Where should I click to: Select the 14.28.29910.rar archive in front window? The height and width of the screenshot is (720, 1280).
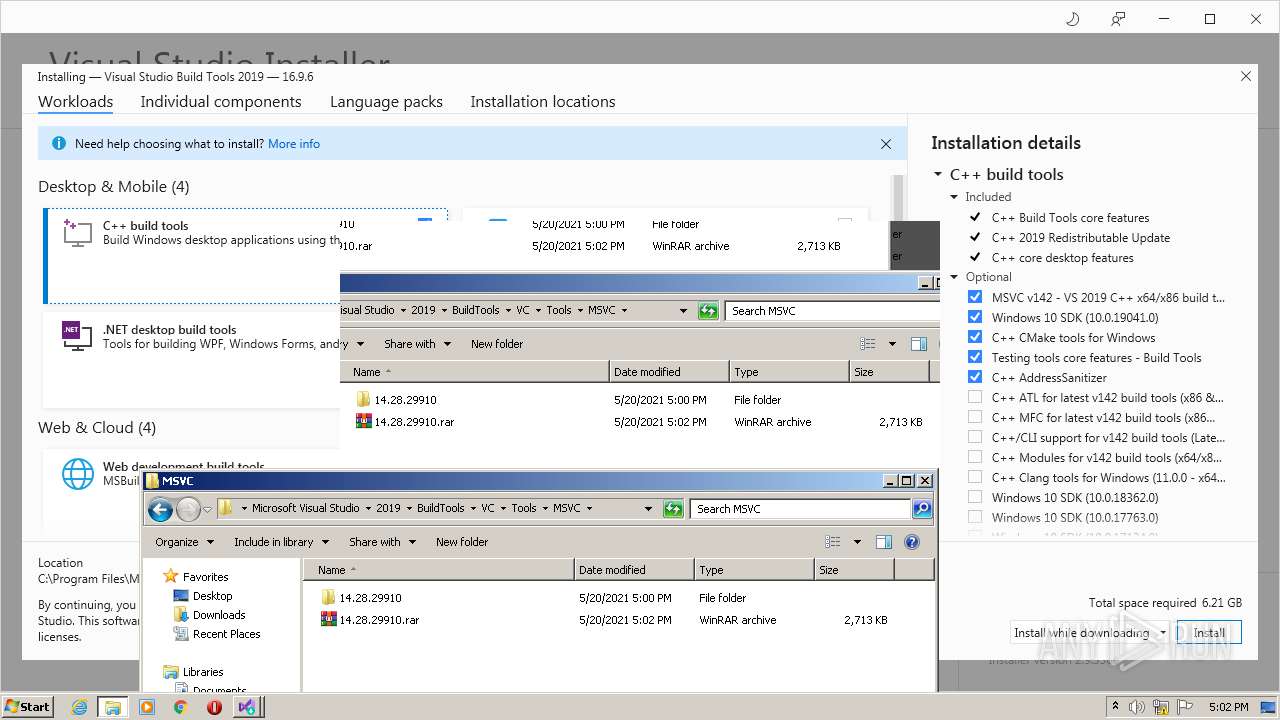(x=370, y=620)
